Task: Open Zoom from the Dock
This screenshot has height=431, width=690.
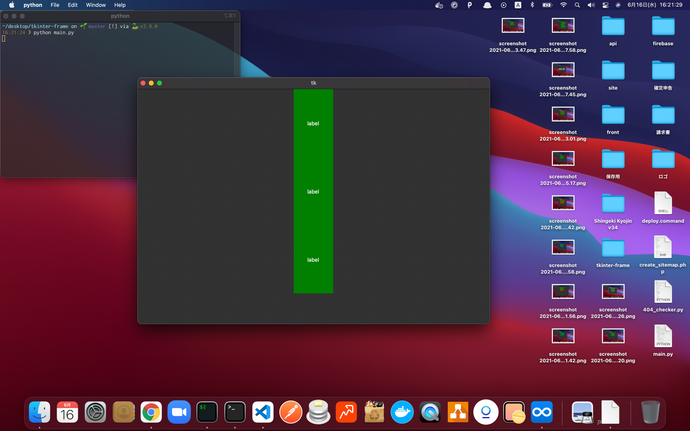Action: 179,413
